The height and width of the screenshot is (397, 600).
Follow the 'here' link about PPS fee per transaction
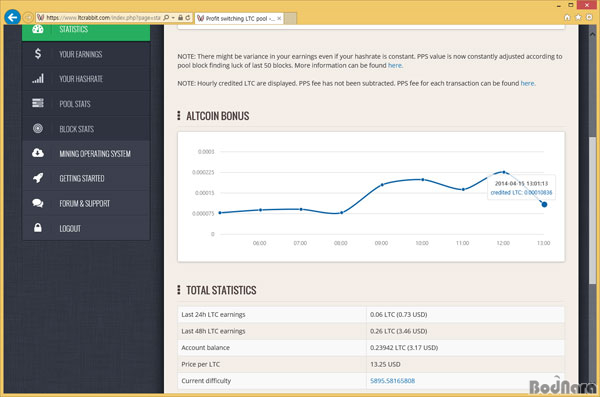click(x=527, y=83)
